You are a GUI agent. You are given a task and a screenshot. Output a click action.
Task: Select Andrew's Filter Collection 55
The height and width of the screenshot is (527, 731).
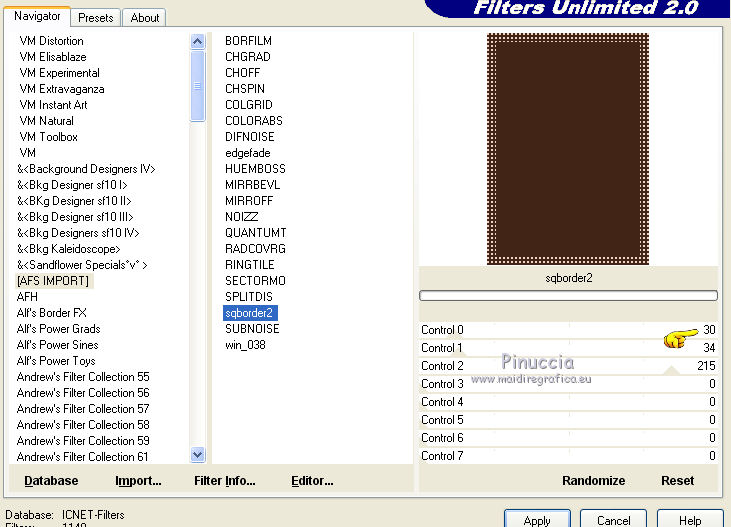pos(83,377)
